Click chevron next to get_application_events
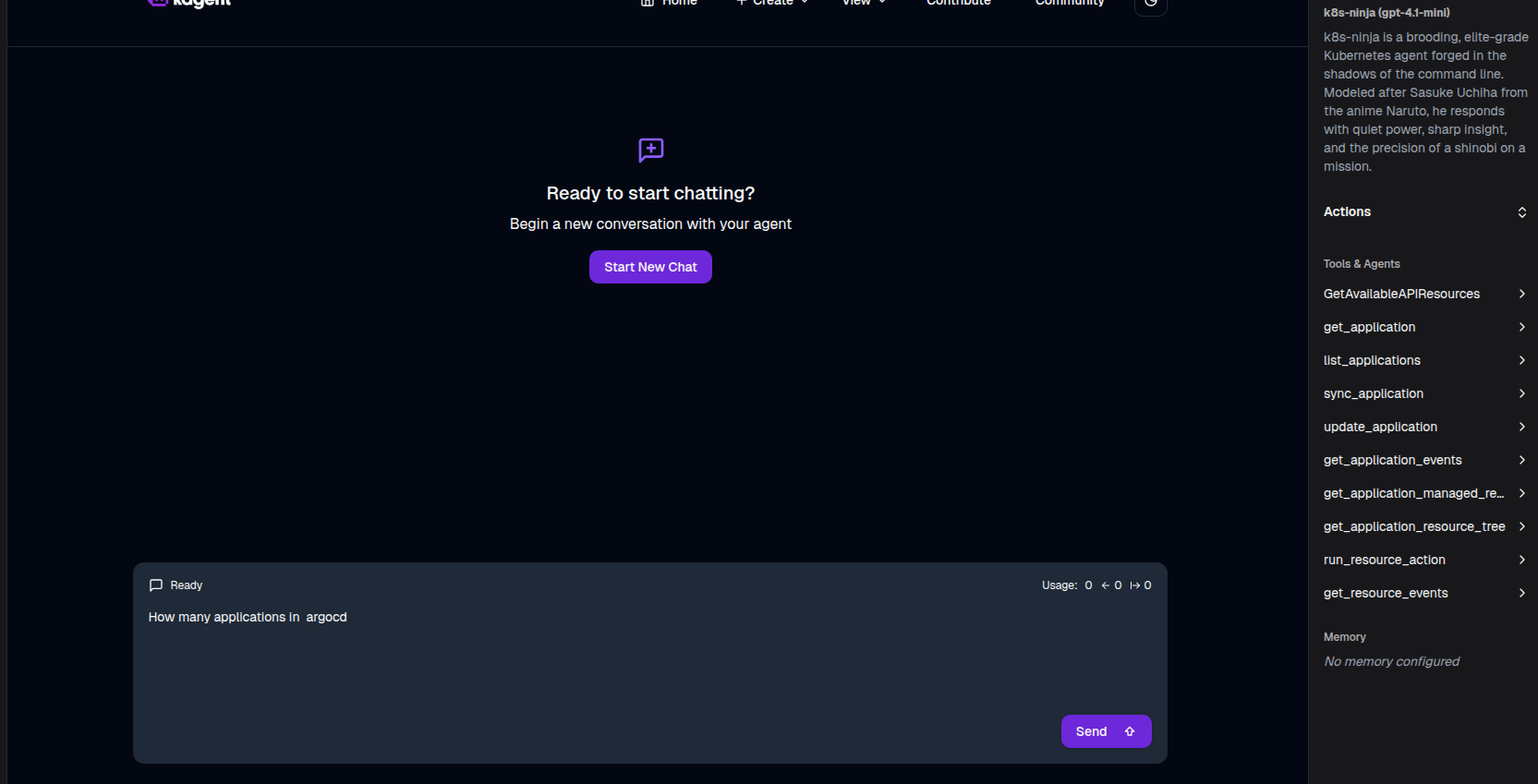Viewport: 1538px width, 784px height. click(1521, 460)
